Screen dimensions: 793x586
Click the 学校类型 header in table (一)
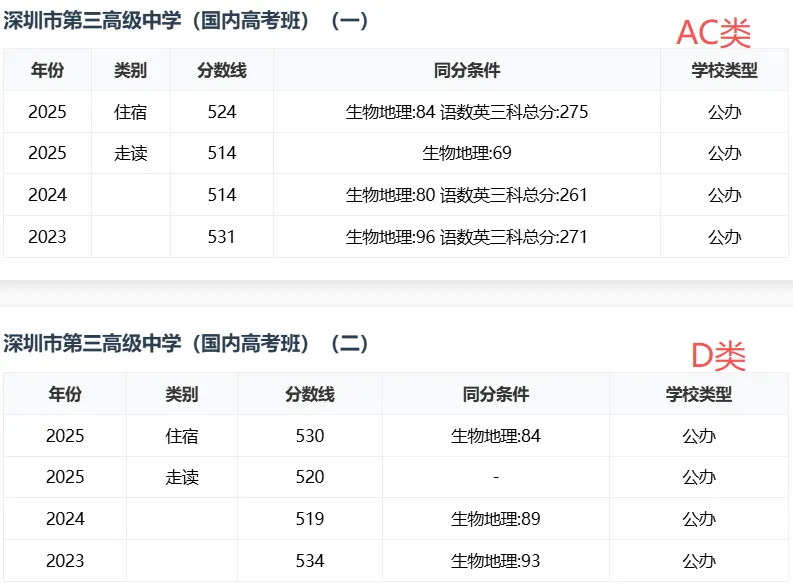pos(724,70)
